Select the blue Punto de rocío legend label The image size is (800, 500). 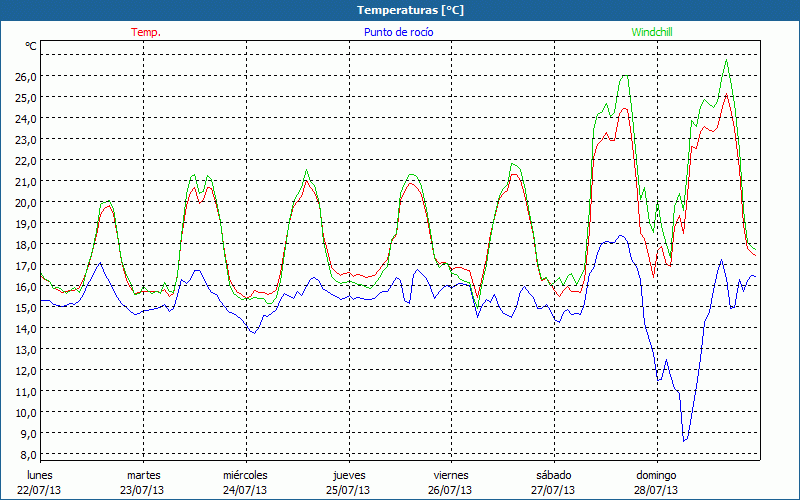pos(398,32)
